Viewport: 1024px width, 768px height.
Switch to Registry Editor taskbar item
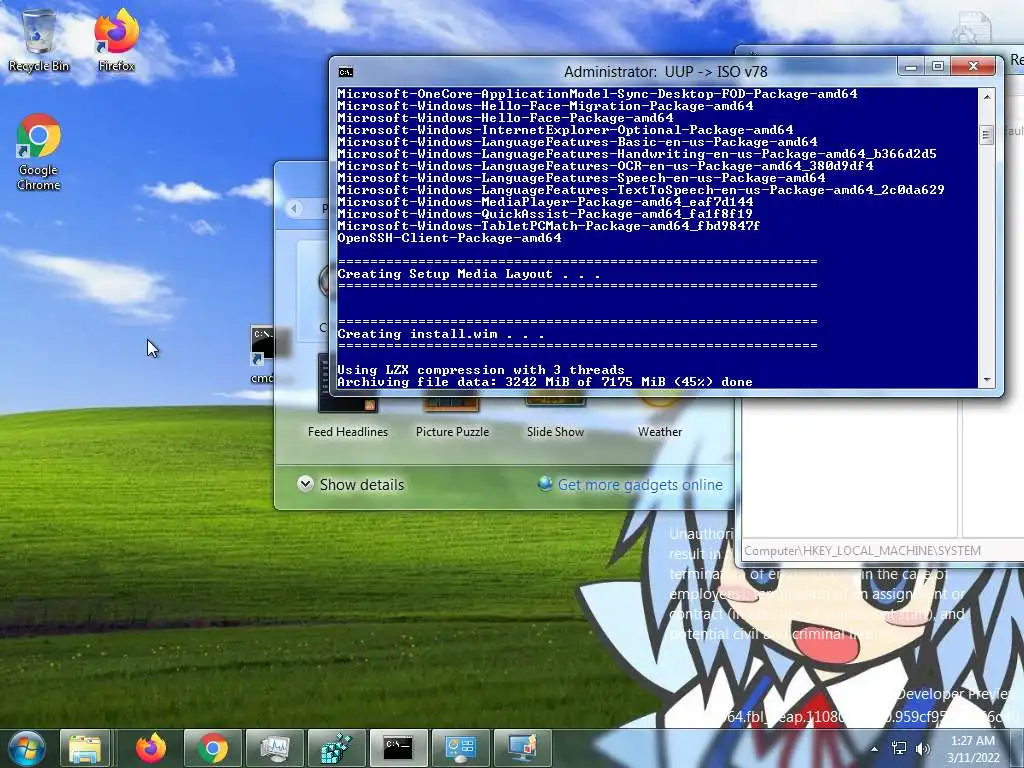[x=336, y=748]
